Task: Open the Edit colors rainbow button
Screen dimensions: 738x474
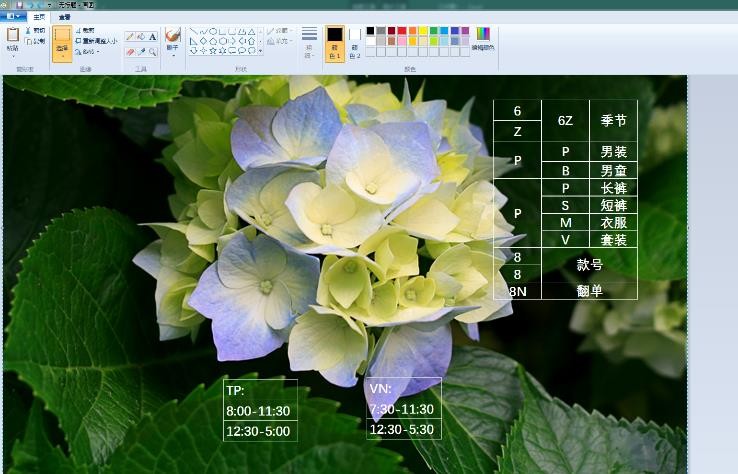Action: click(483, 39)
